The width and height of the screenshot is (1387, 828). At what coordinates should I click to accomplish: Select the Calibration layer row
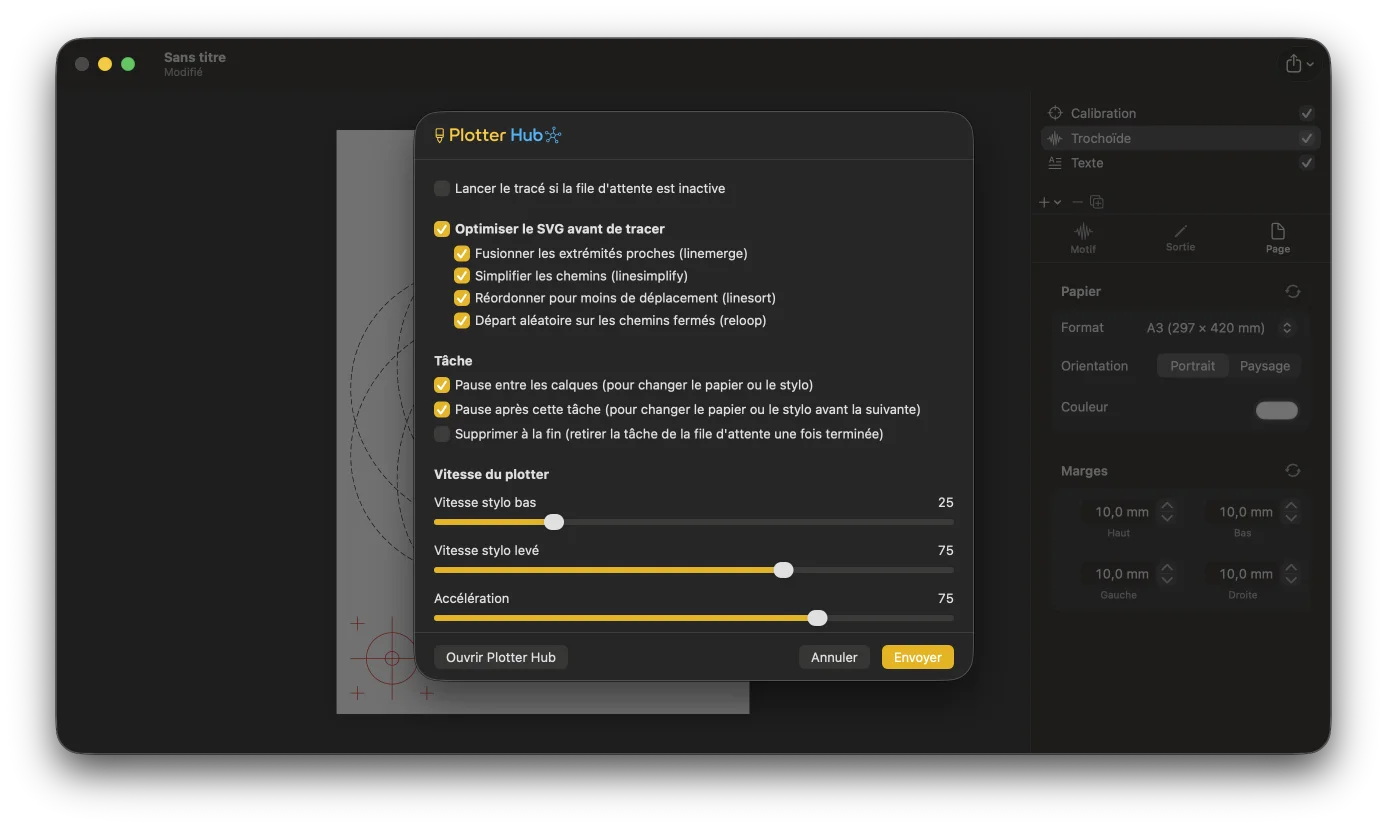(x=1180, y=113)
